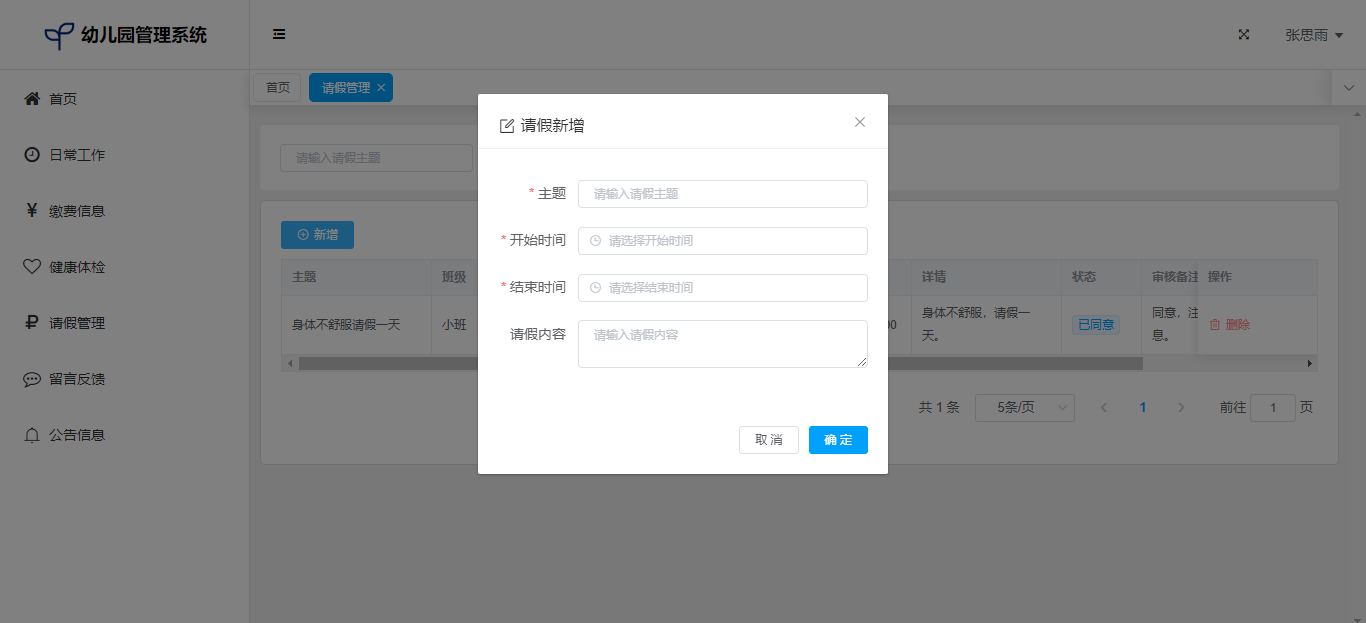Image resolution: width=1366 pixels, height=623 pixels.
Task: Click the kindergarten system sprout logo
Action: click(59, 35)
